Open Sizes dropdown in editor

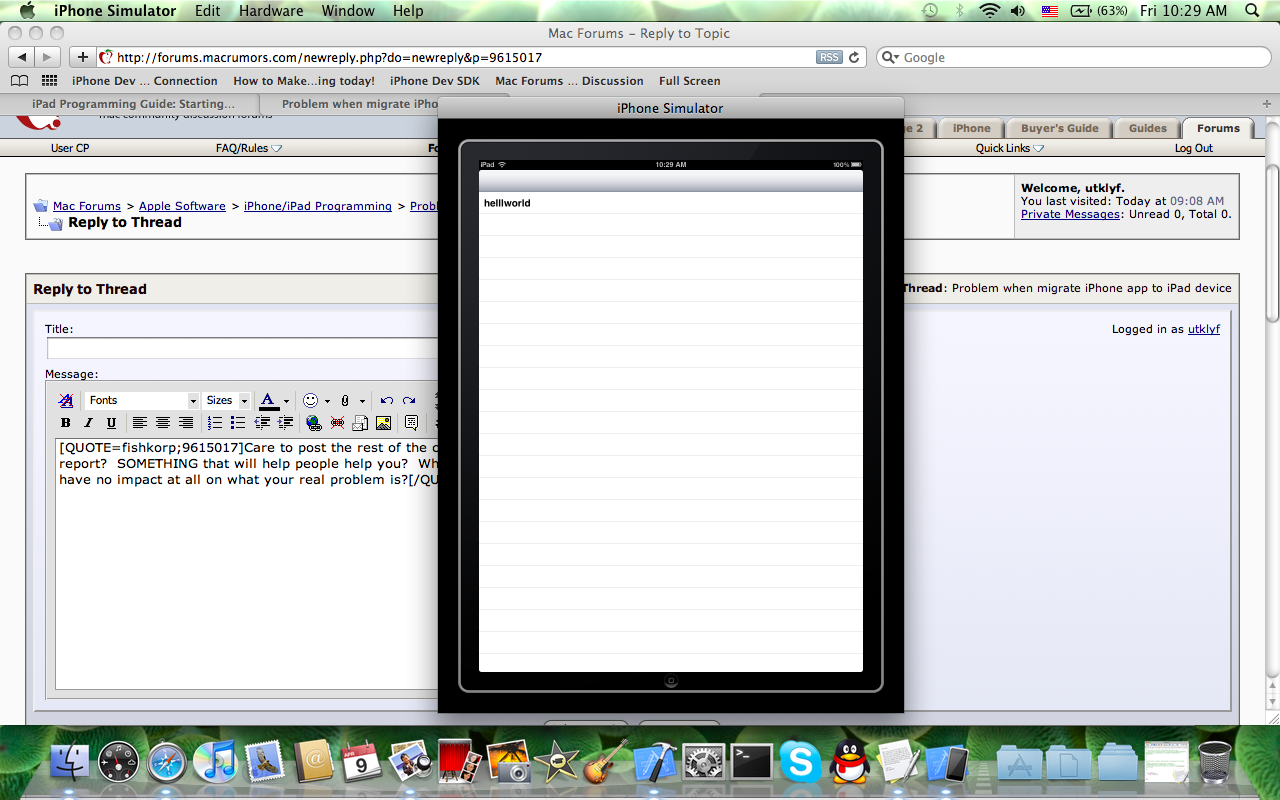(226, 400)
